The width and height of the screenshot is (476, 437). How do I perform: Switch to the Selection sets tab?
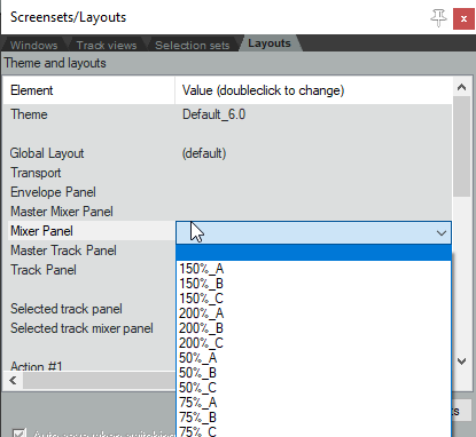[192, 45]
